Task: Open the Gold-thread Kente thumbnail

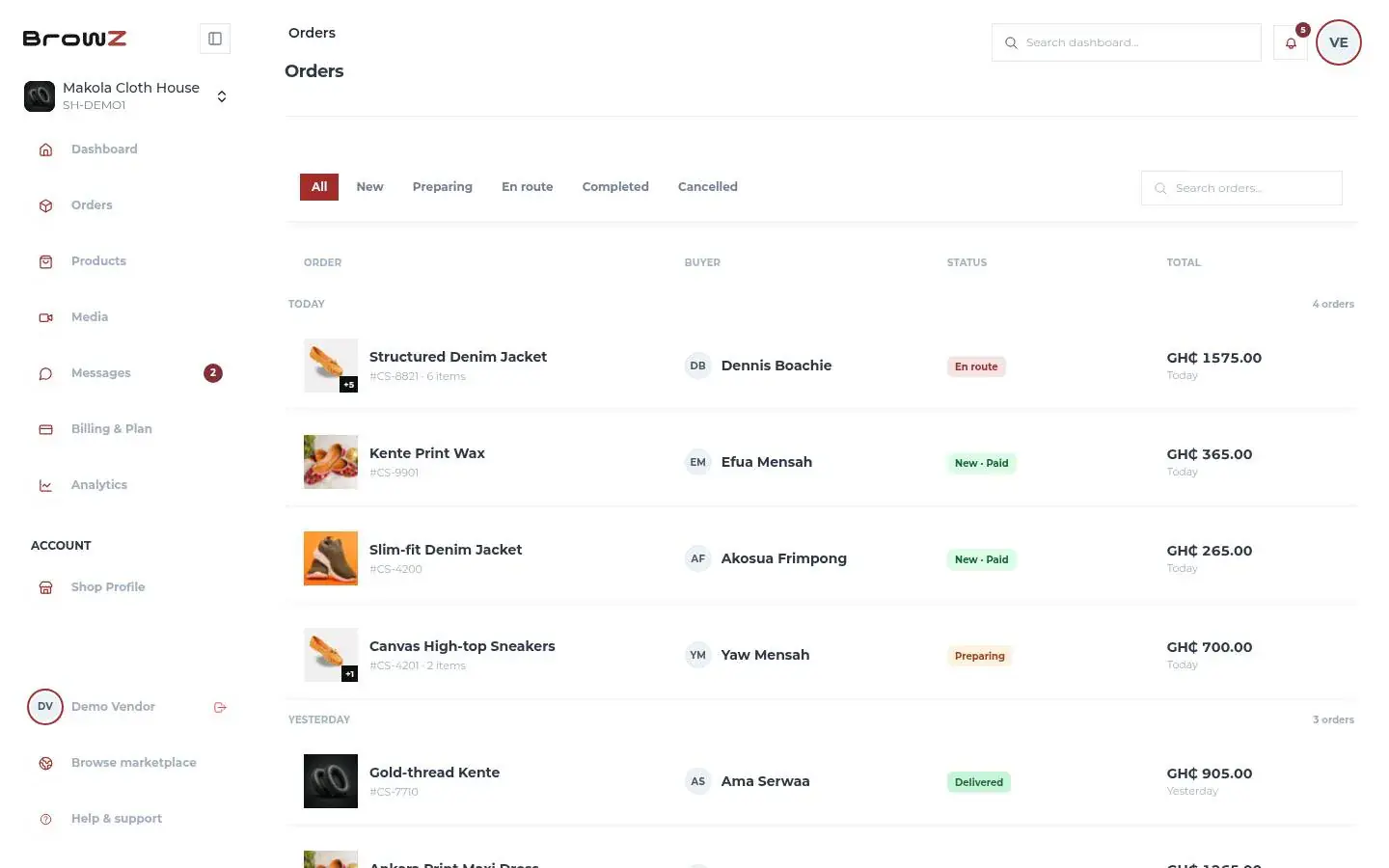Action: [331, 781]
